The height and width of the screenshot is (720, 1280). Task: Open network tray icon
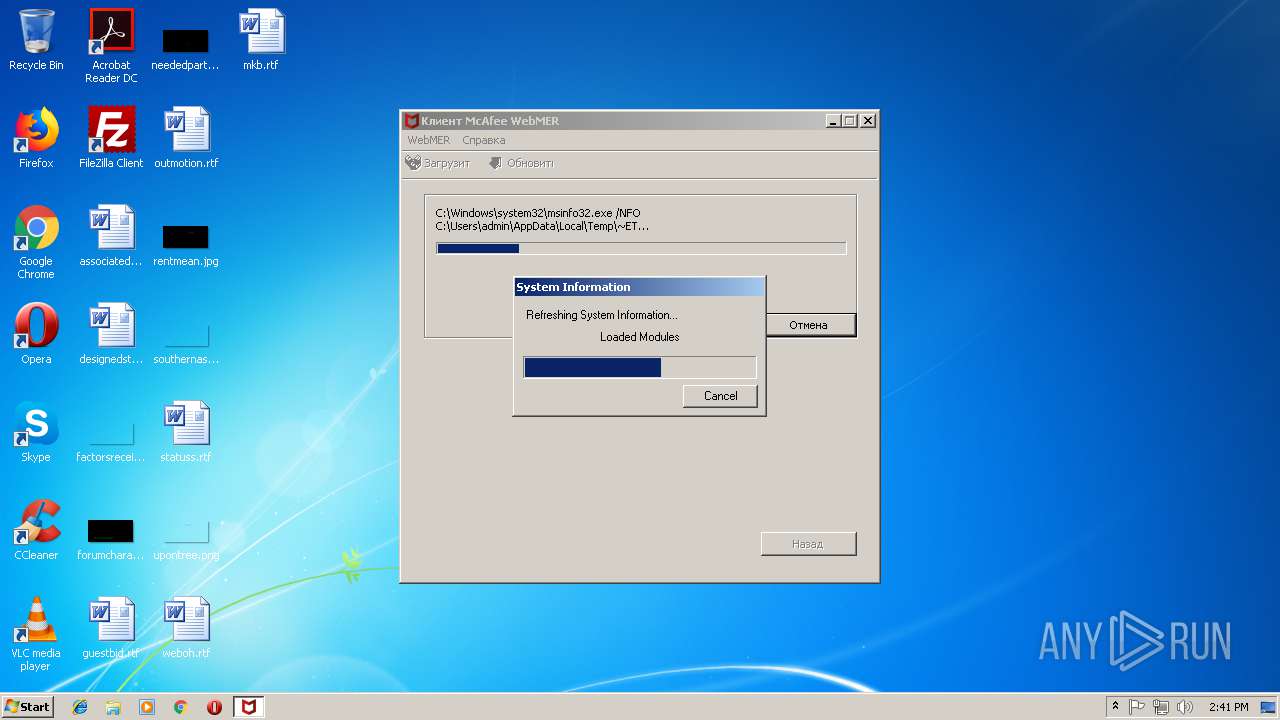pos(1161,707)
